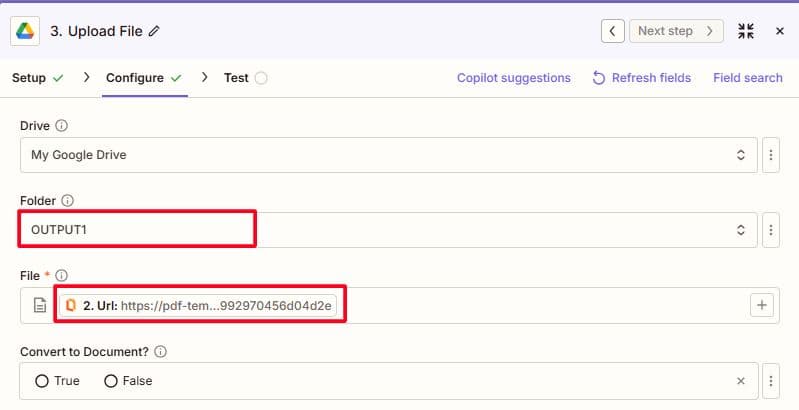Click document icon in File field

40,306
